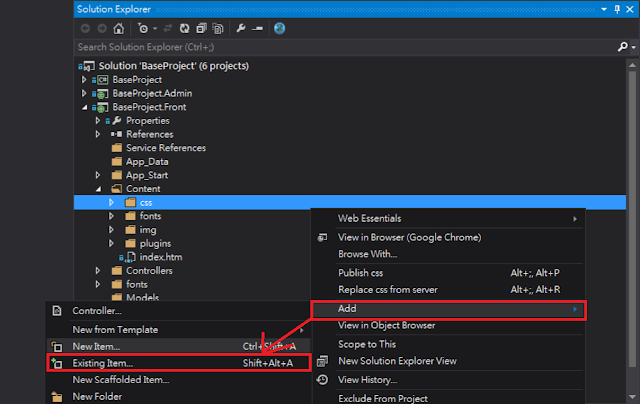Select the index.htm file
The image size is (640, 404).
pos(151,257)
